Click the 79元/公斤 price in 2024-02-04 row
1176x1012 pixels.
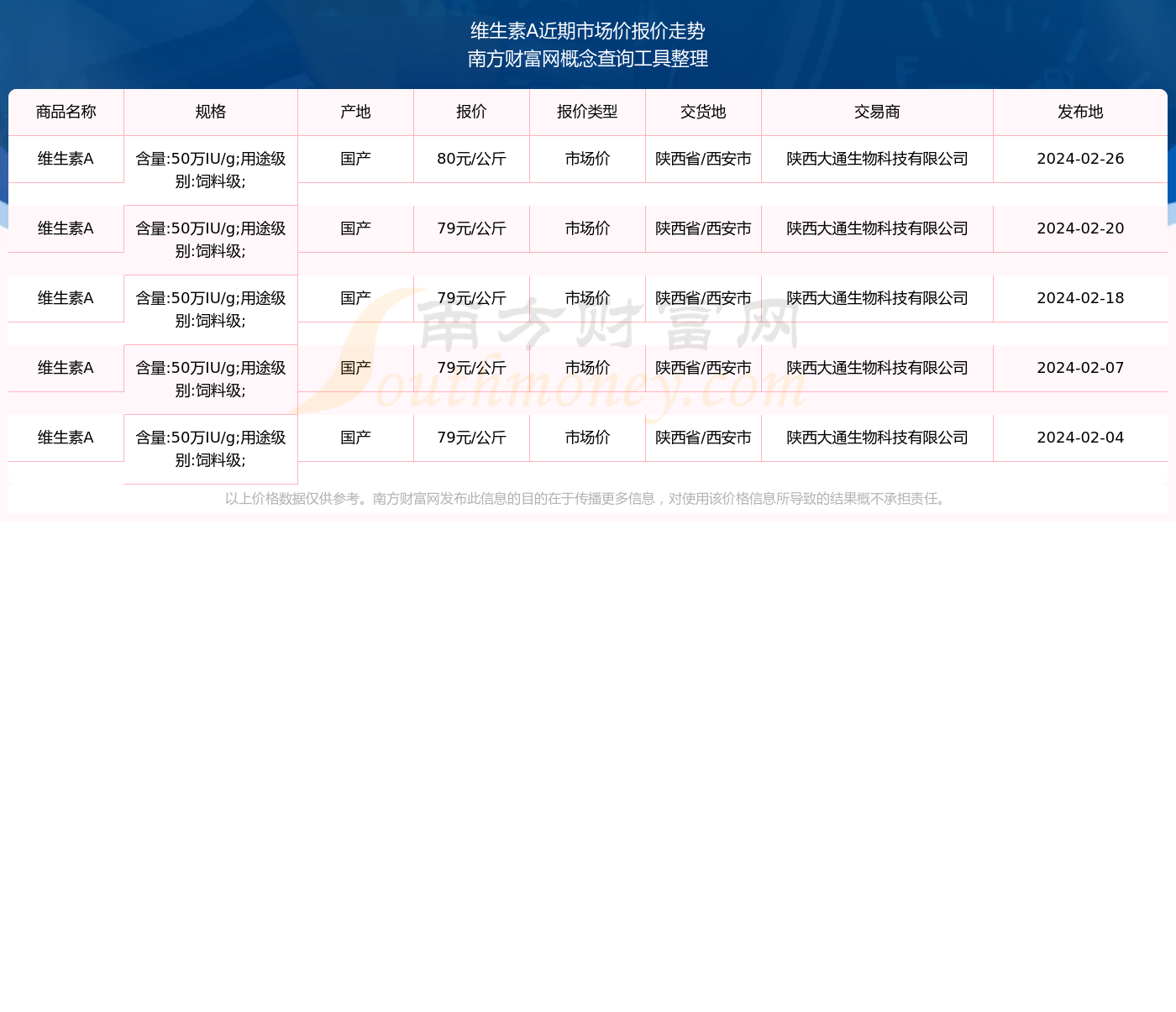click(x=472, y=438)
